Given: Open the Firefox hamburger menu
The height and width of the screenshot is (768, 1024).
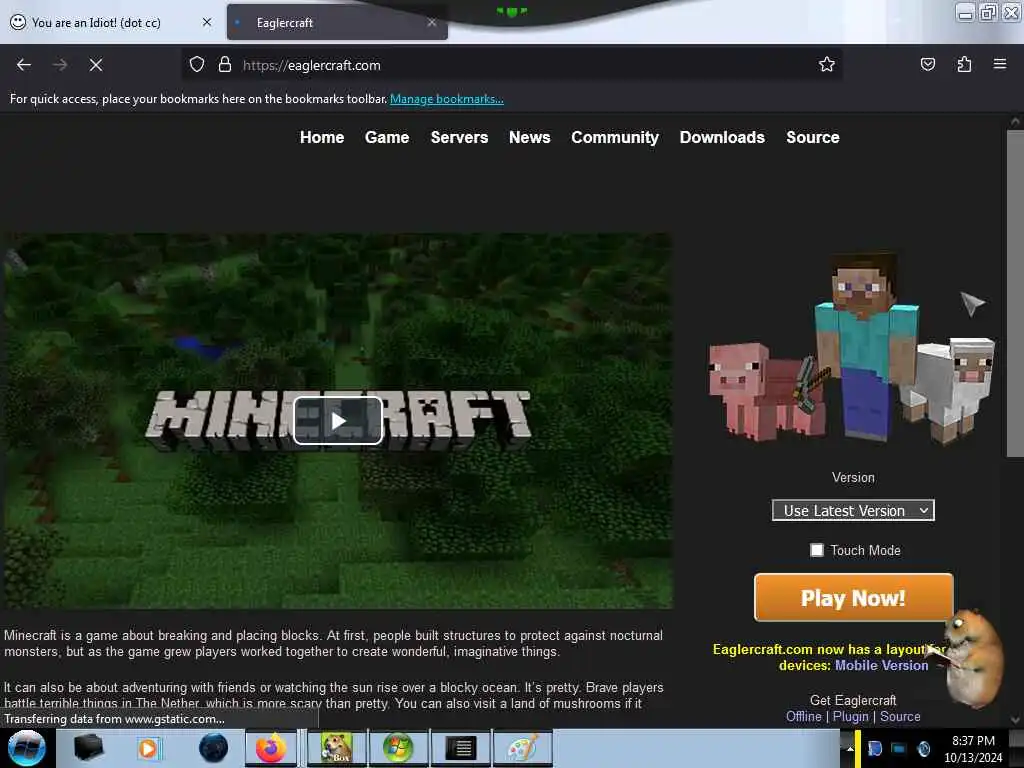Looking at the screenshot, I should coord(1000,64).
